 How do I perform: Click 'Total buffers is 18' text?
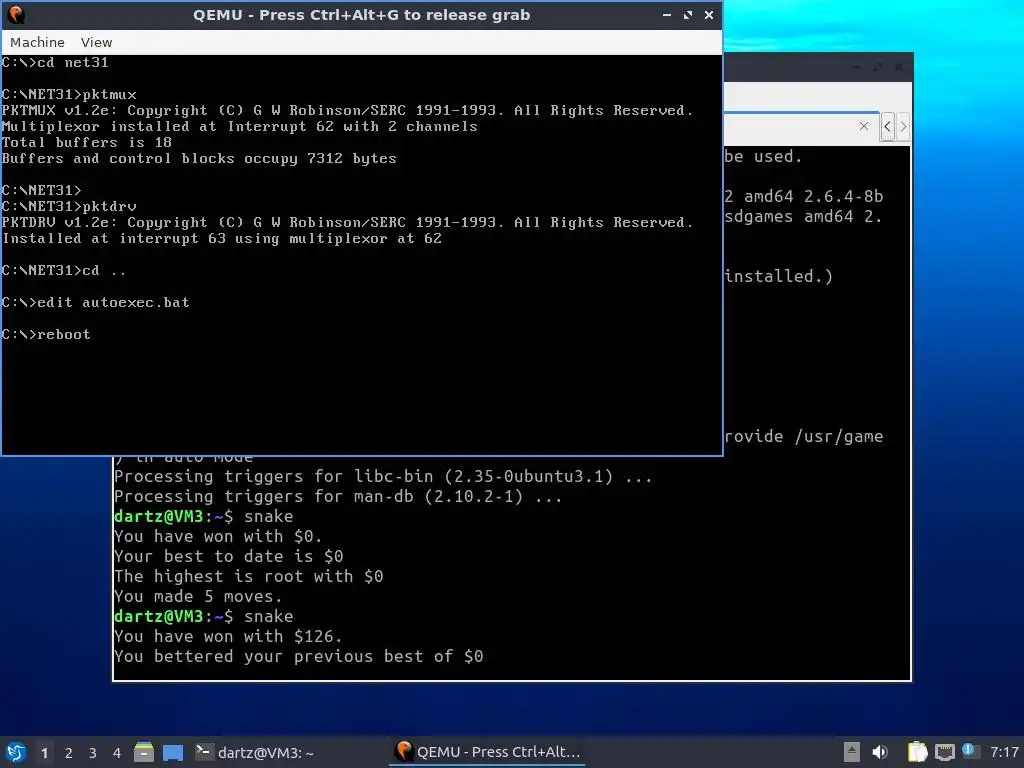[86, 142]
